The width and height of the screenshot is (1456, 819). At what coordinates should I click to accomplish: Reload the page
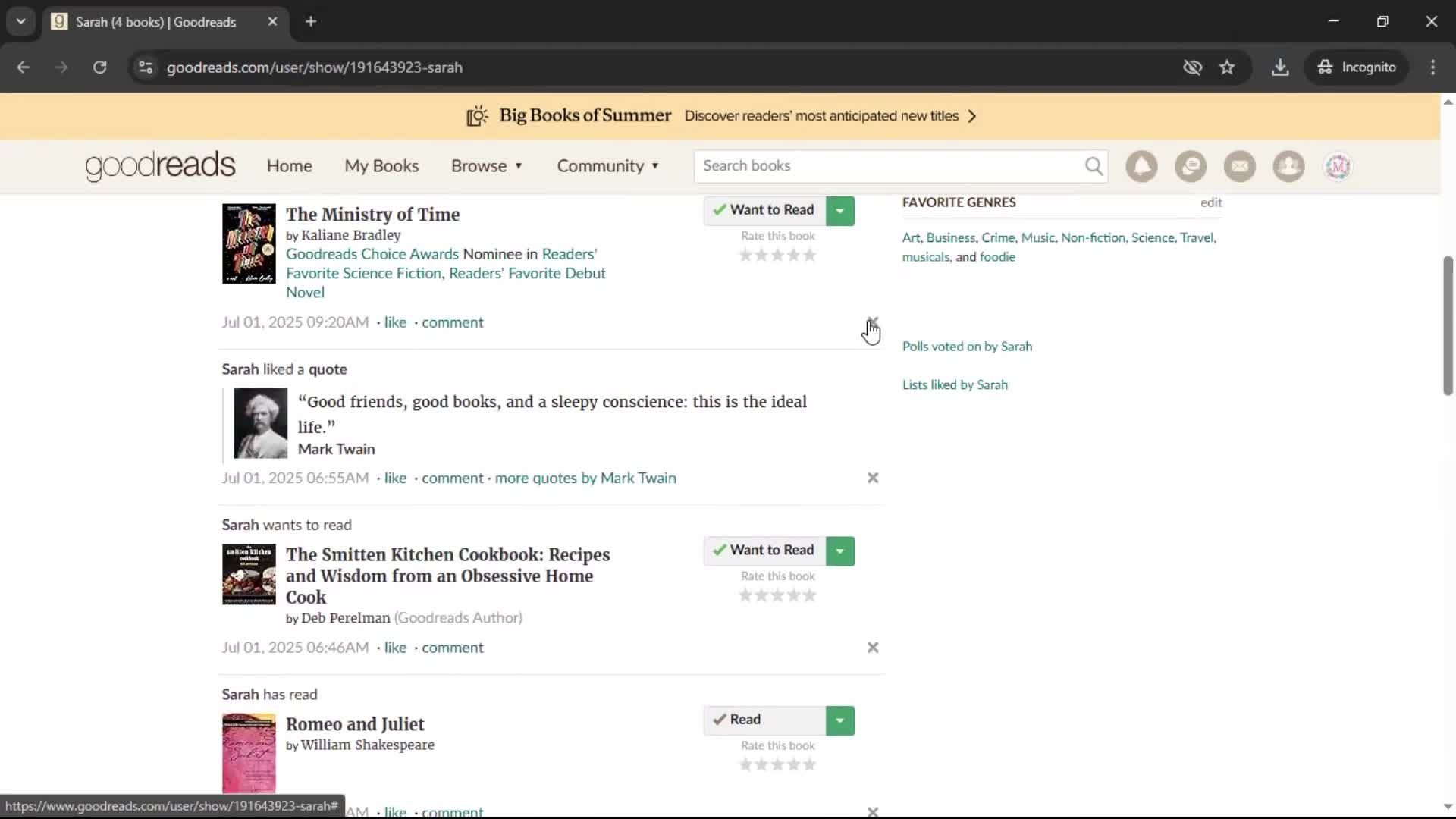click(99, 67)
